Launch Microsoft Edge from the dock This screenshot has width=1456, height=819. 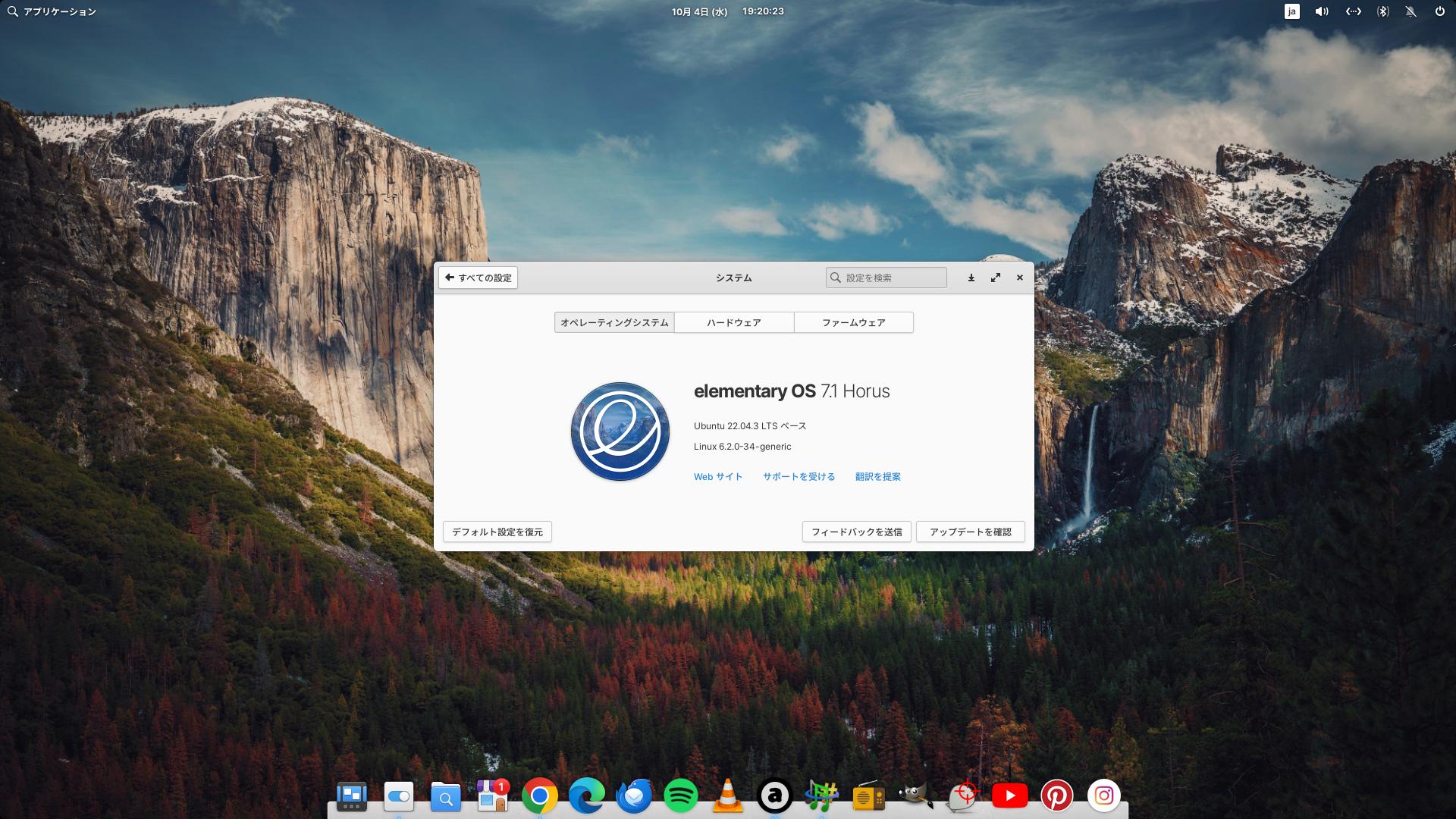pyautogui.click(x=587, y=795)
